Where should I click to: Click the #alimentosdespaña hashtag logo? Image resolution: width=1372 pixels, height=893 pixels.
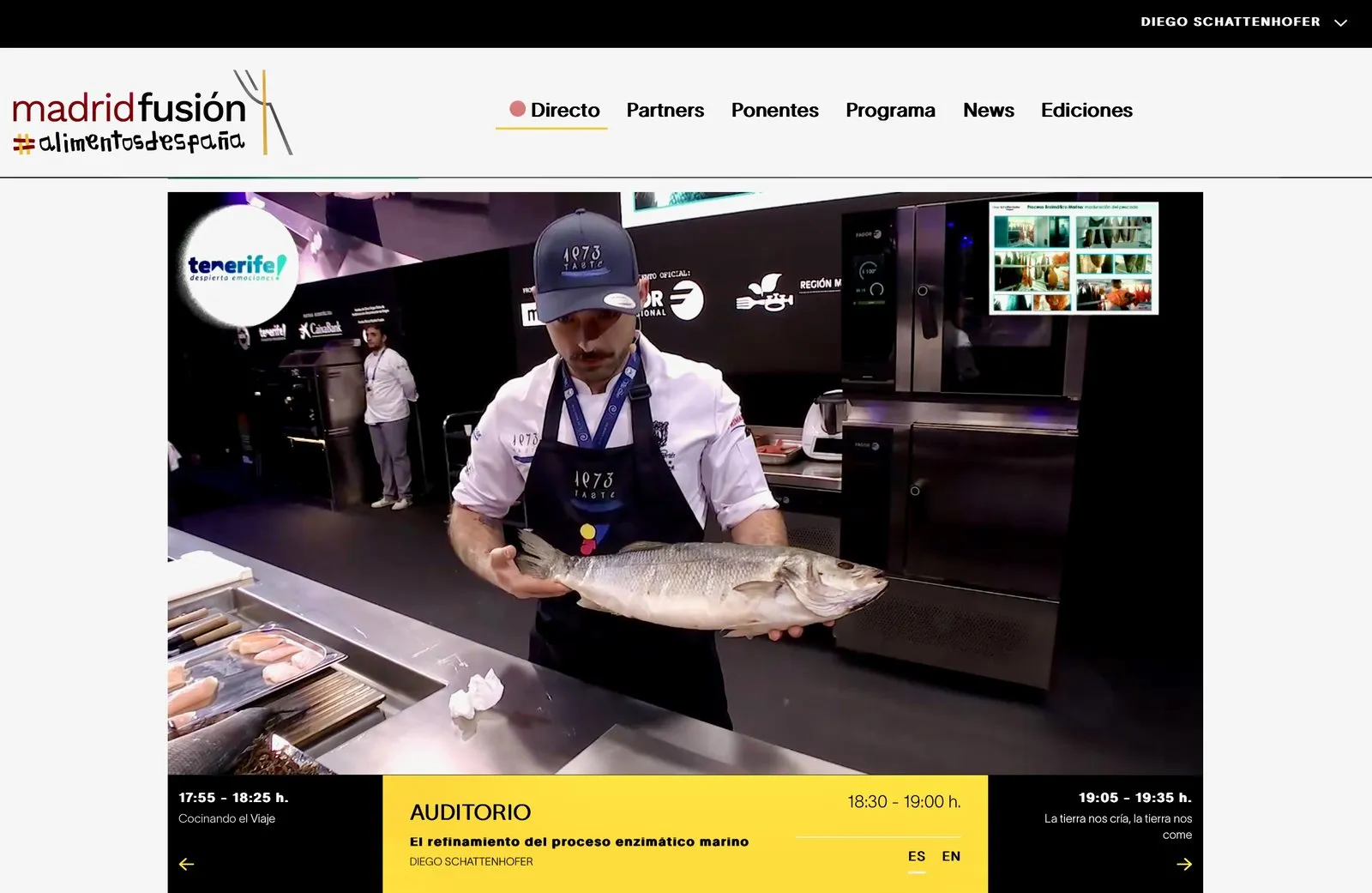(x=129, y=142)
